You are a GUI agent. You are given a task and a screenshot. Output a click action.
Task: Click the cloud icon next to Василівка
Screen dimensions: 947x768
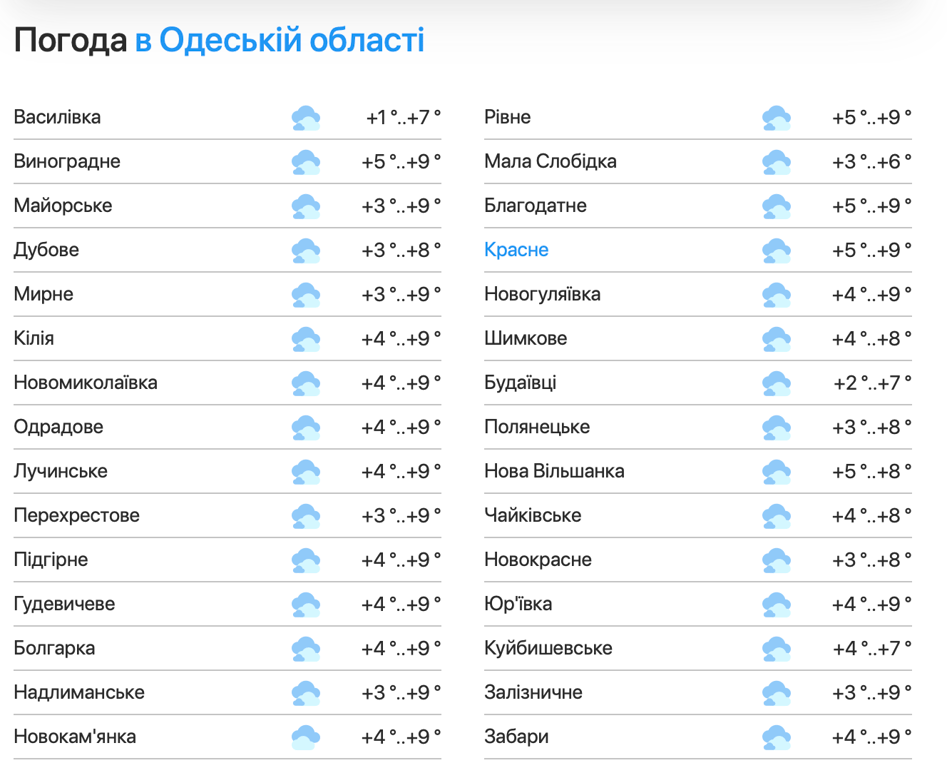(x=306, y=118)
